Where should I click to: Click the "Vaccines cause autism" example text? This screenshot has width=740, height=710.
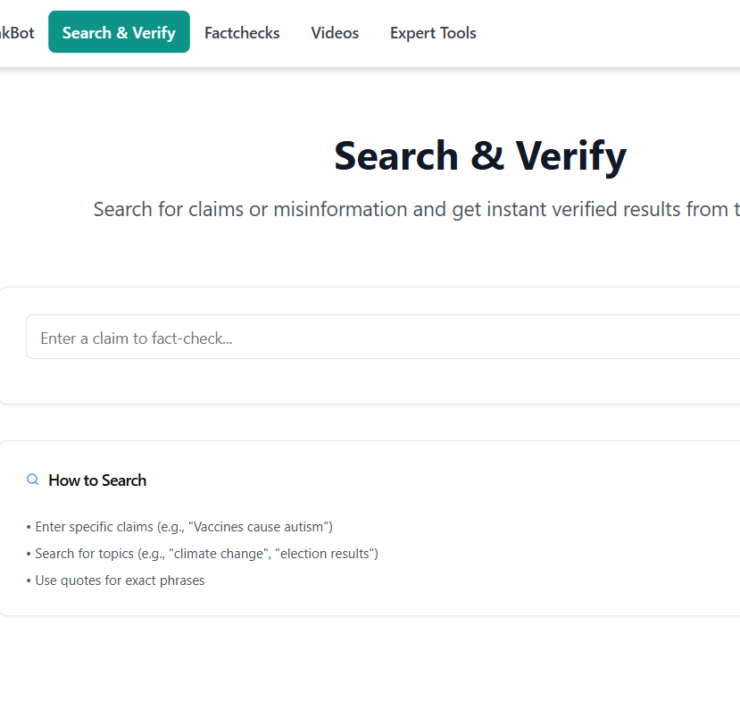[260, 526]
